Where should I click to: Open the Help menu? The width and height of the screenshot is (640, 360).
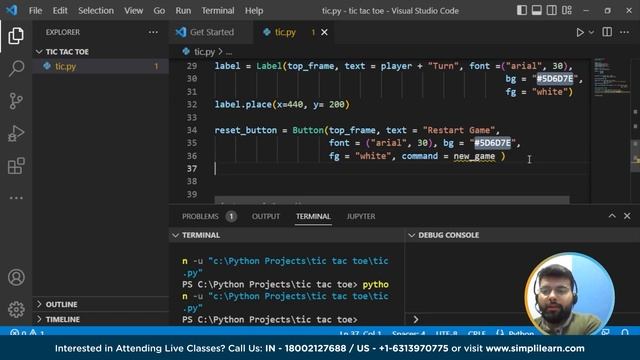click(254, 11)
